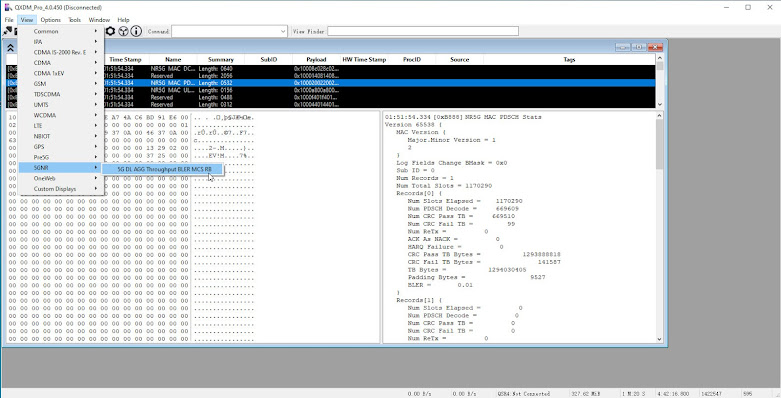Viewport: 781px width, 398px height.
Task: Close the inner log view window
Action: [655, 47]
